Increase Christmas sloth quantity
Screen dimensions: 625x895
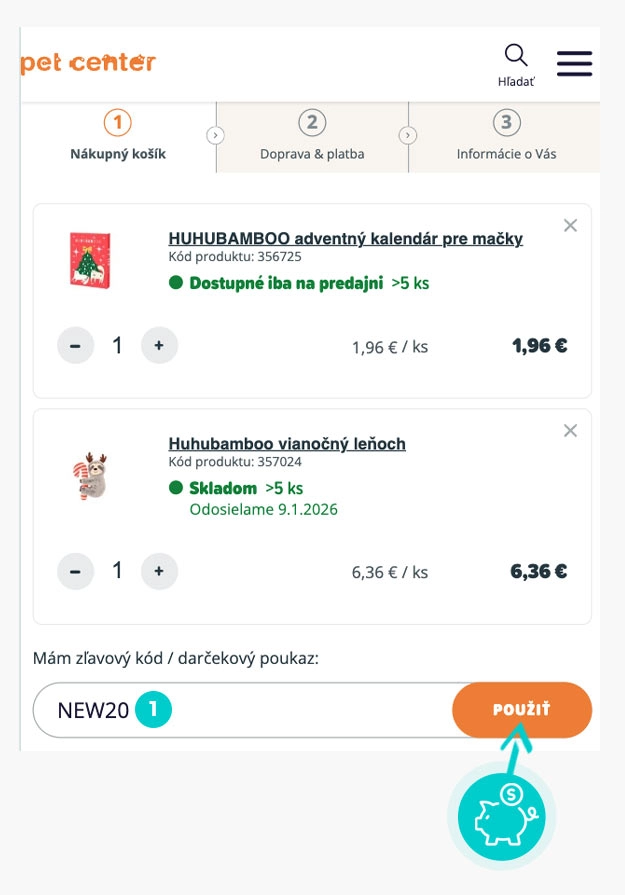[x=159, y=572]
